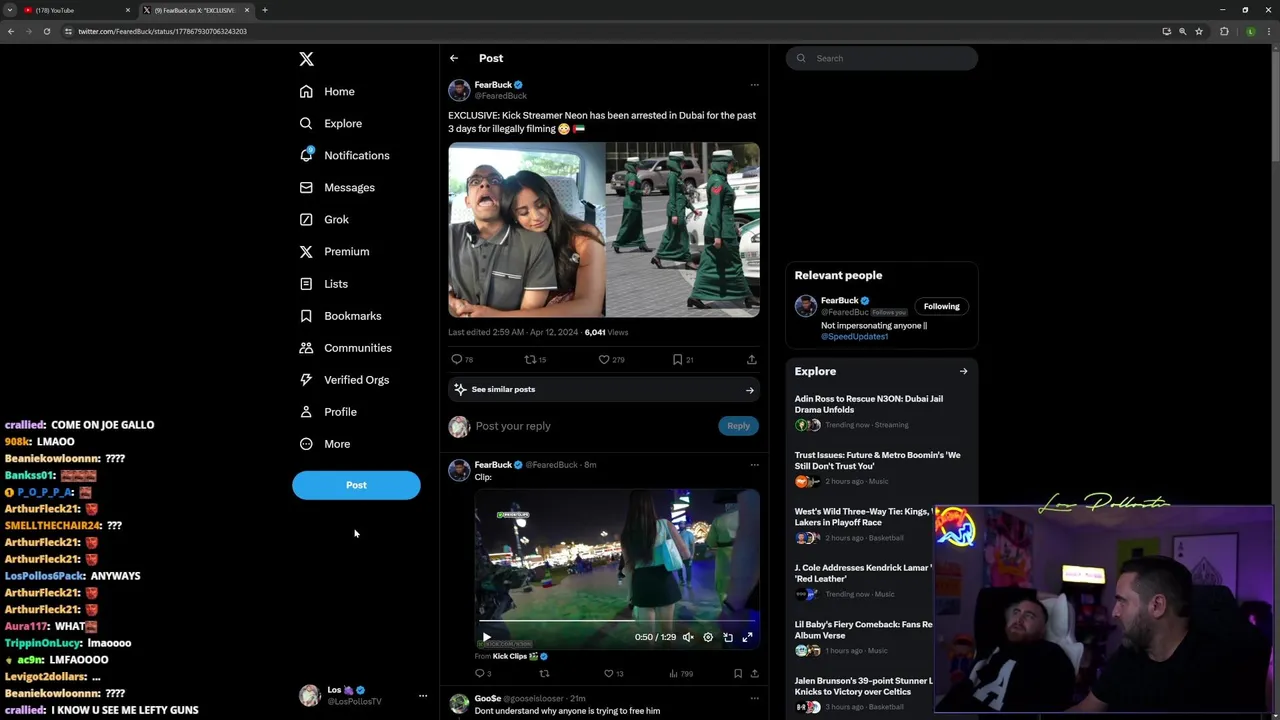
Task: Reload the page
Action: 47,31
